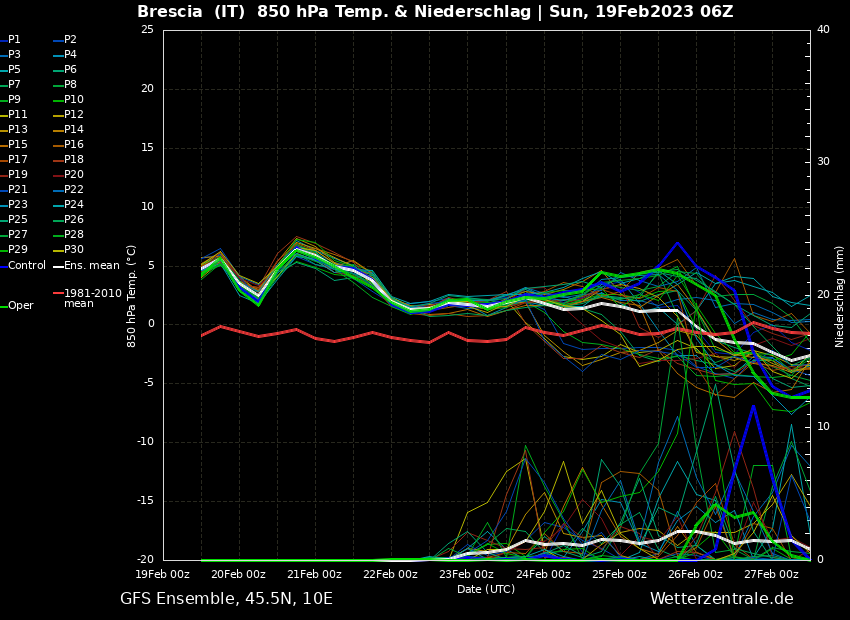
Task: Click the P25 ensemble member label
Action: click(17, 219)
